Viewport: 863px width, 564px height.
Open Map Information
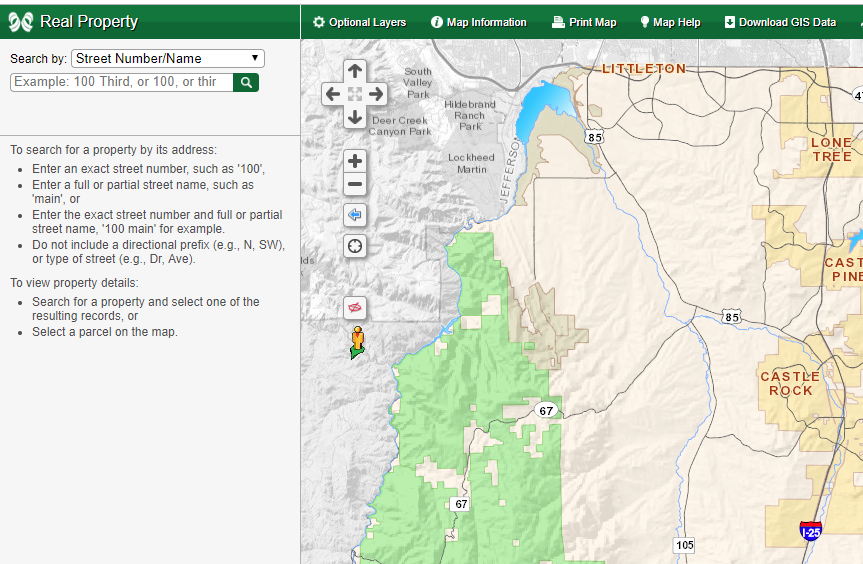click(478, 22)
